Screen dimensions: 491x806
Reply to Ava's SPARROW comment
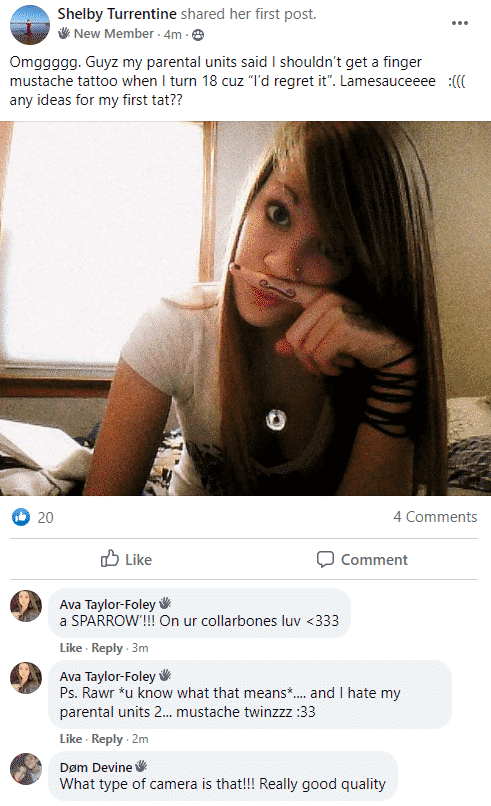tap(107, 648)
